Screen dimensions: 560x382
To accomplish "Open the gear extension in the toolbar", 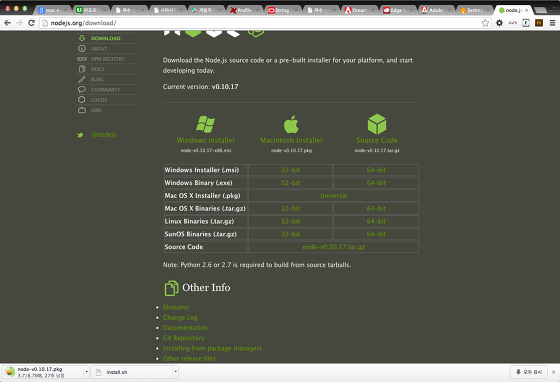I will click(499, 23).
